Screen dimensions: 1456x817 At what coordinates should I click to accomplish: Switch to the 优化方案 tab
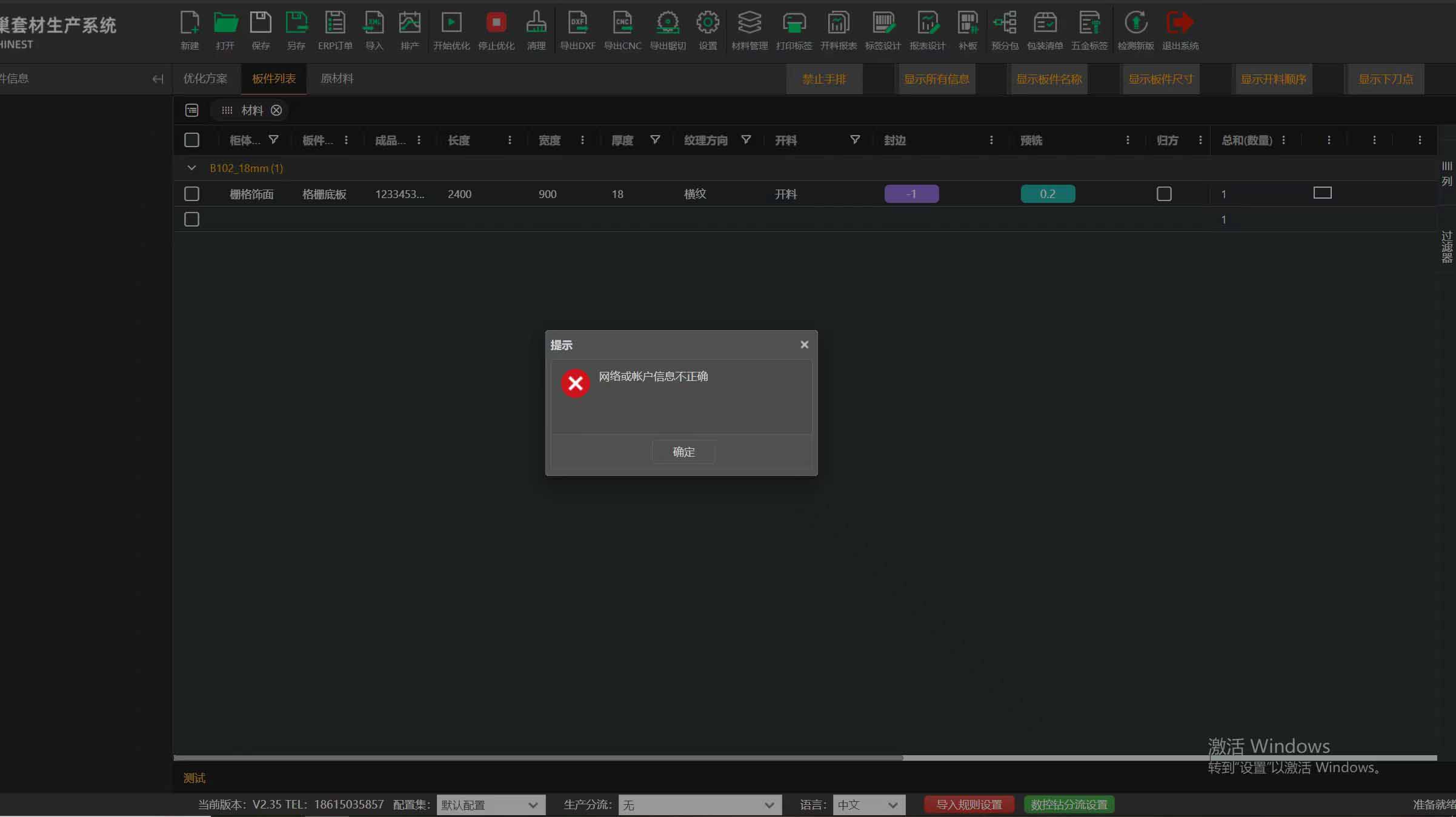[205, 79]
